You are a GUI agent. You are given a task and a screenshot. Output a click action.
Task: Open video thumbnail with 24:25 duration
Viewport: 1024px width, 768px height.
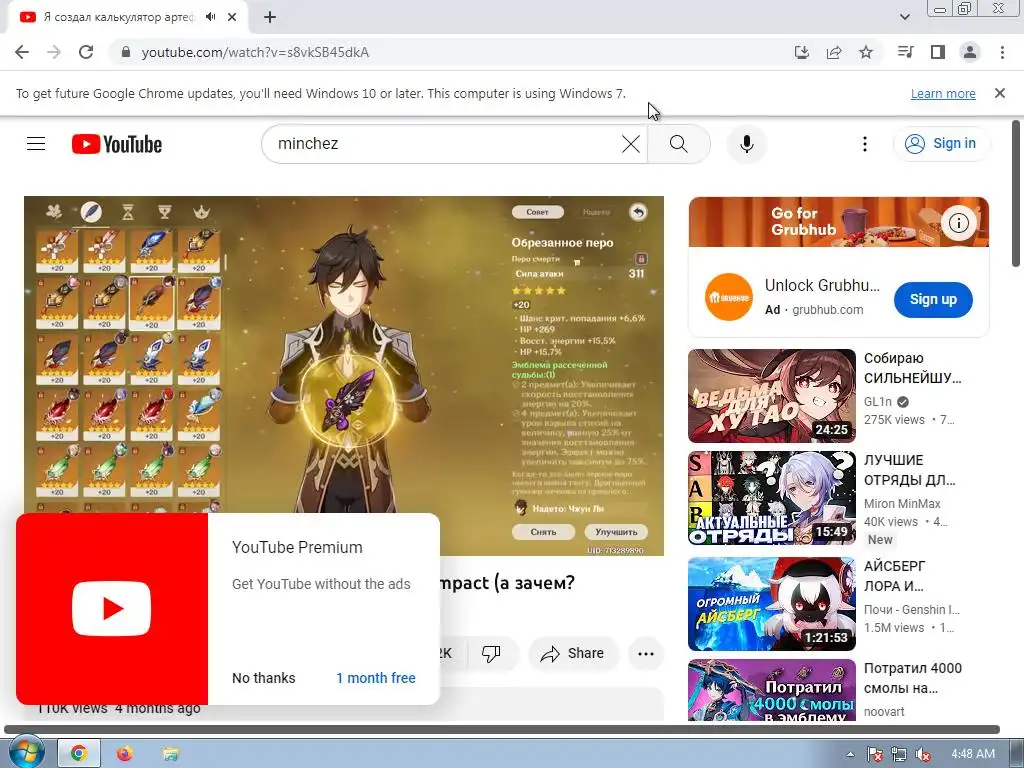[771, 396]
